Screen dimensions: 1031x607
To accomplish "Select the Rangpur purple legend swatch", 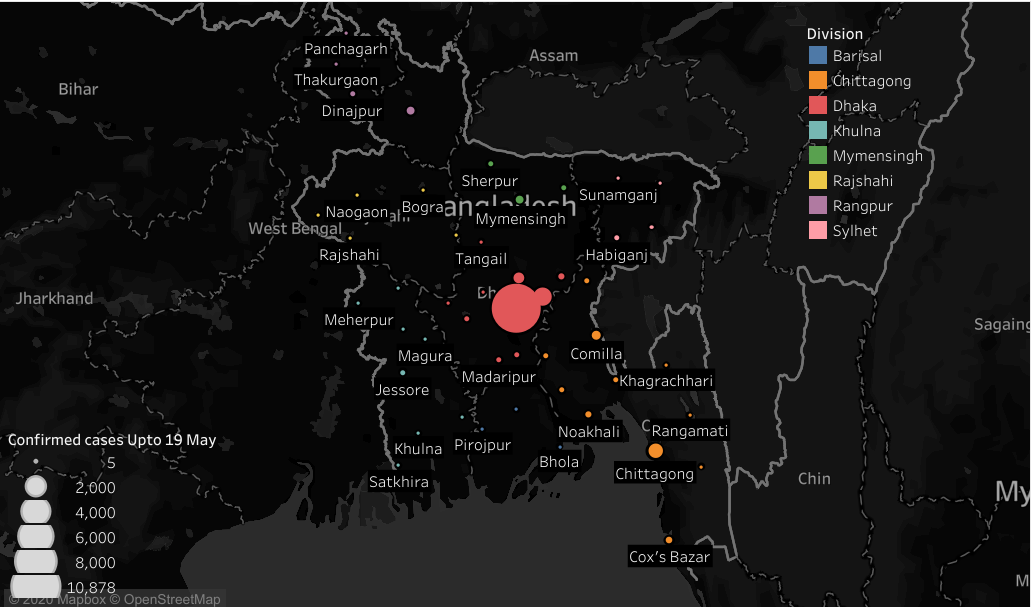I will [817, 205].
